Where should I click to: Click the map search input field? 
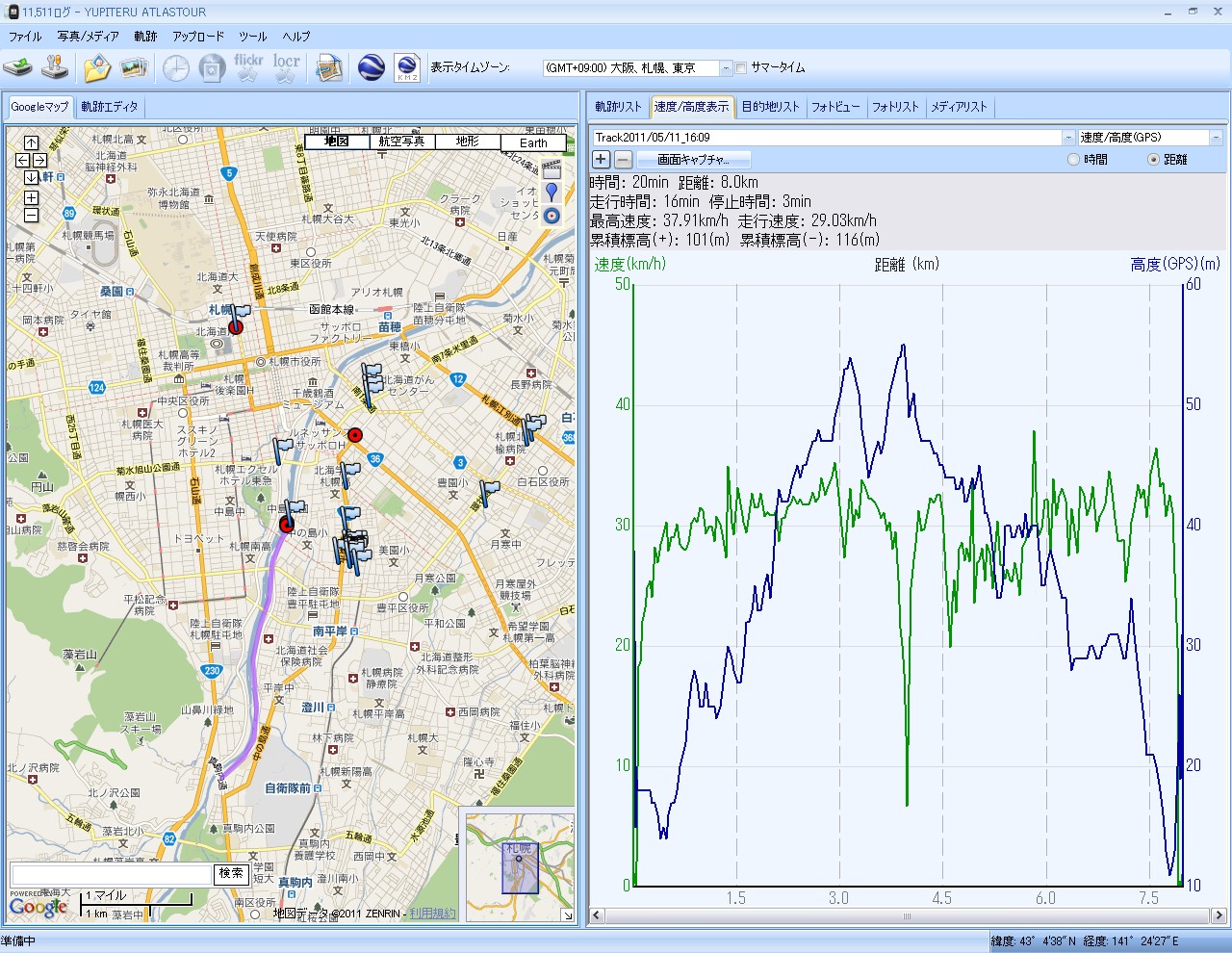click(x=111, y=874)
